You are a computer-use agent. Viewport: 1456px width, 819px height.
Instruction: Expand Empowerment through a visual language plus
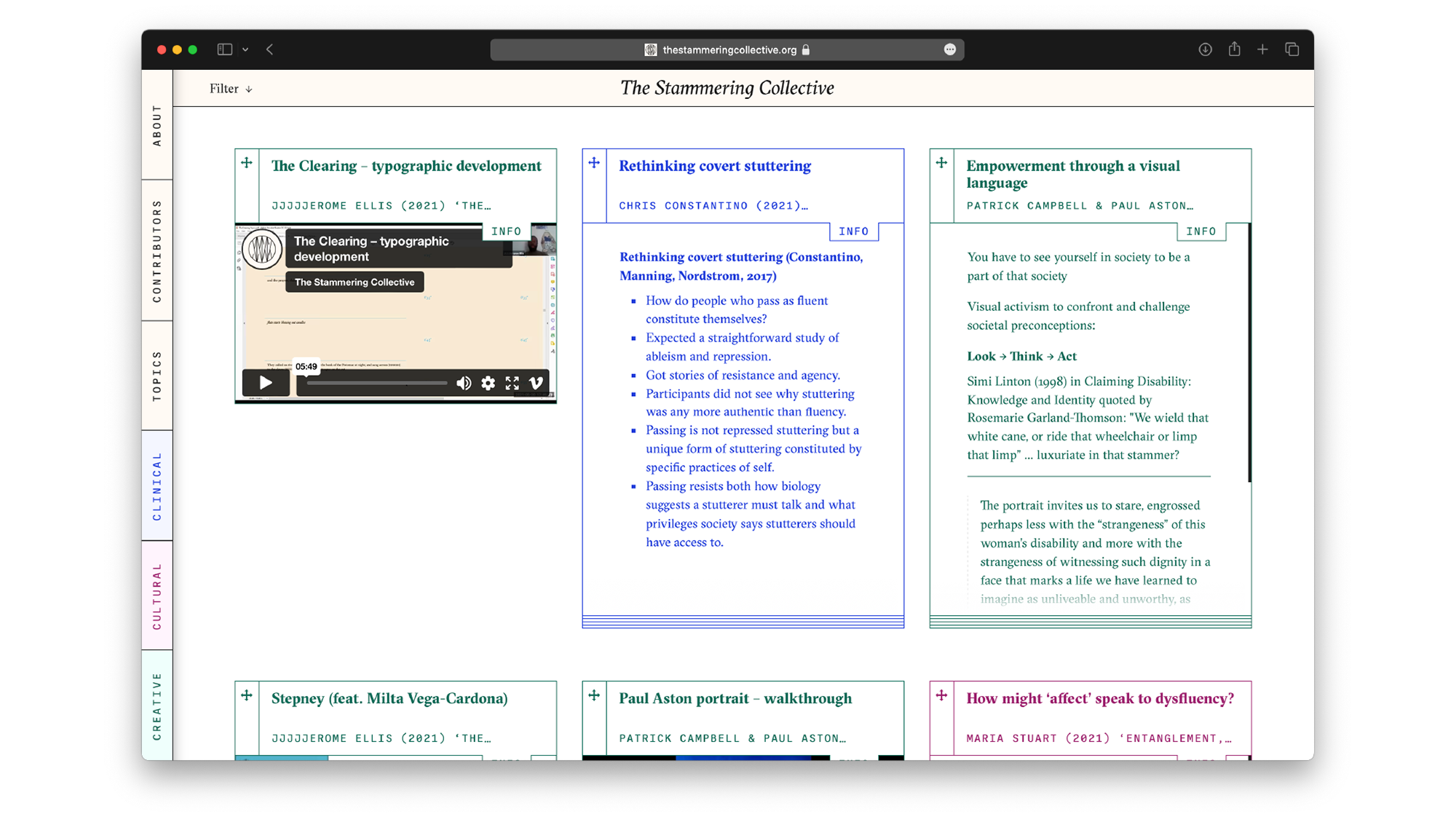941,163
